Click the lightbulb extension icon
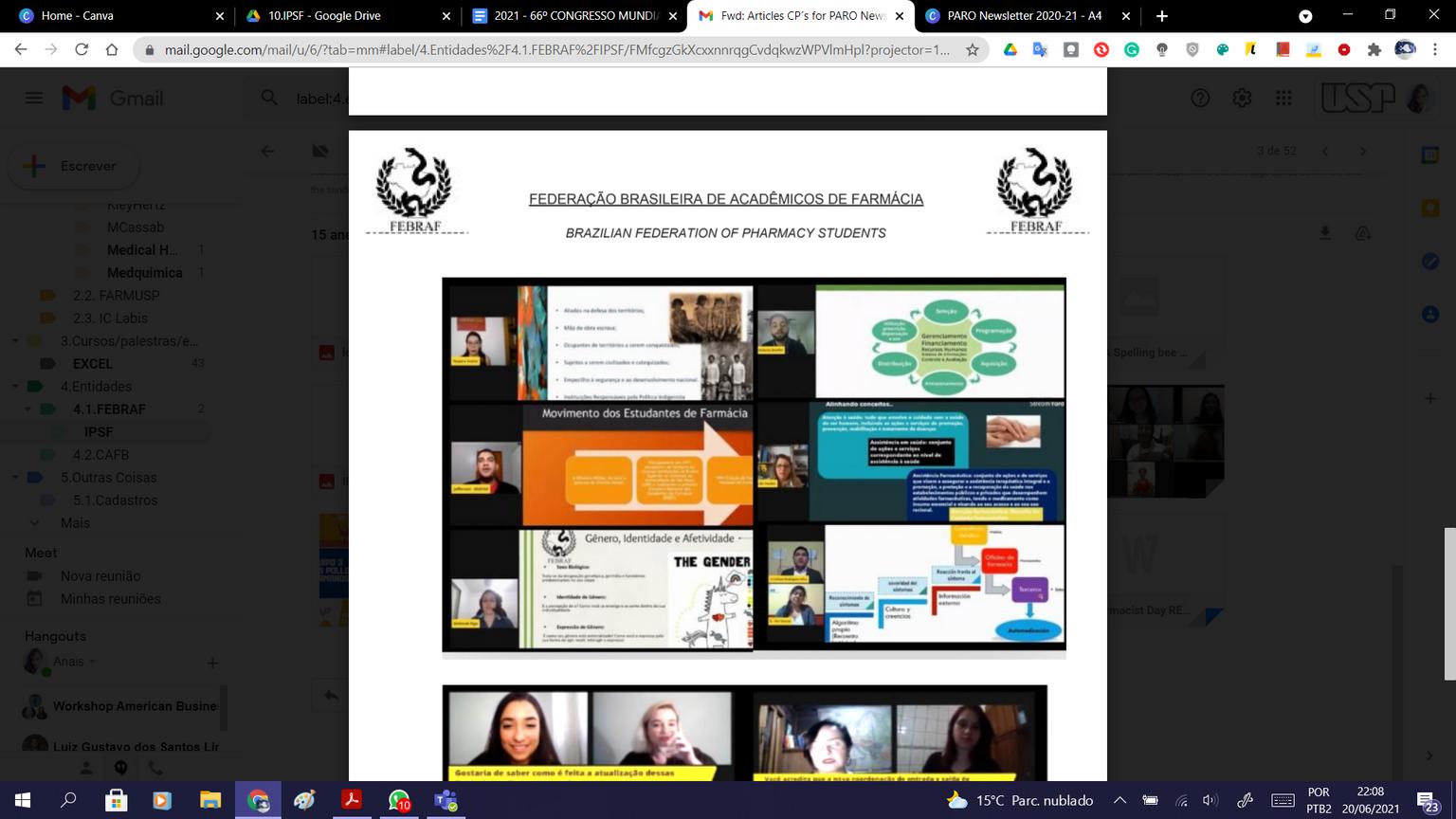Viewport: 1456px width, 819px height. point(1162,49)
